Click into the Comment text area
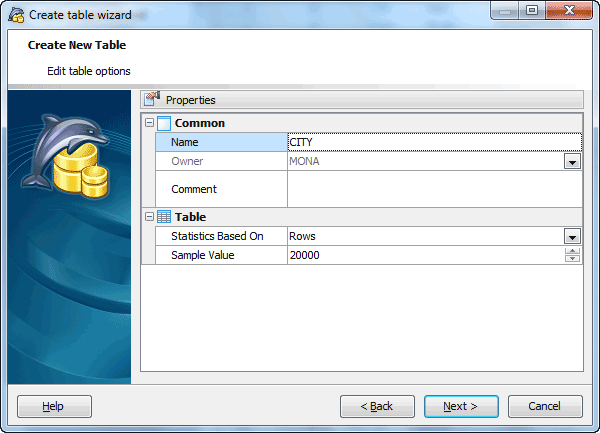Viewport: 600px width, 433px height. [432, 189]
